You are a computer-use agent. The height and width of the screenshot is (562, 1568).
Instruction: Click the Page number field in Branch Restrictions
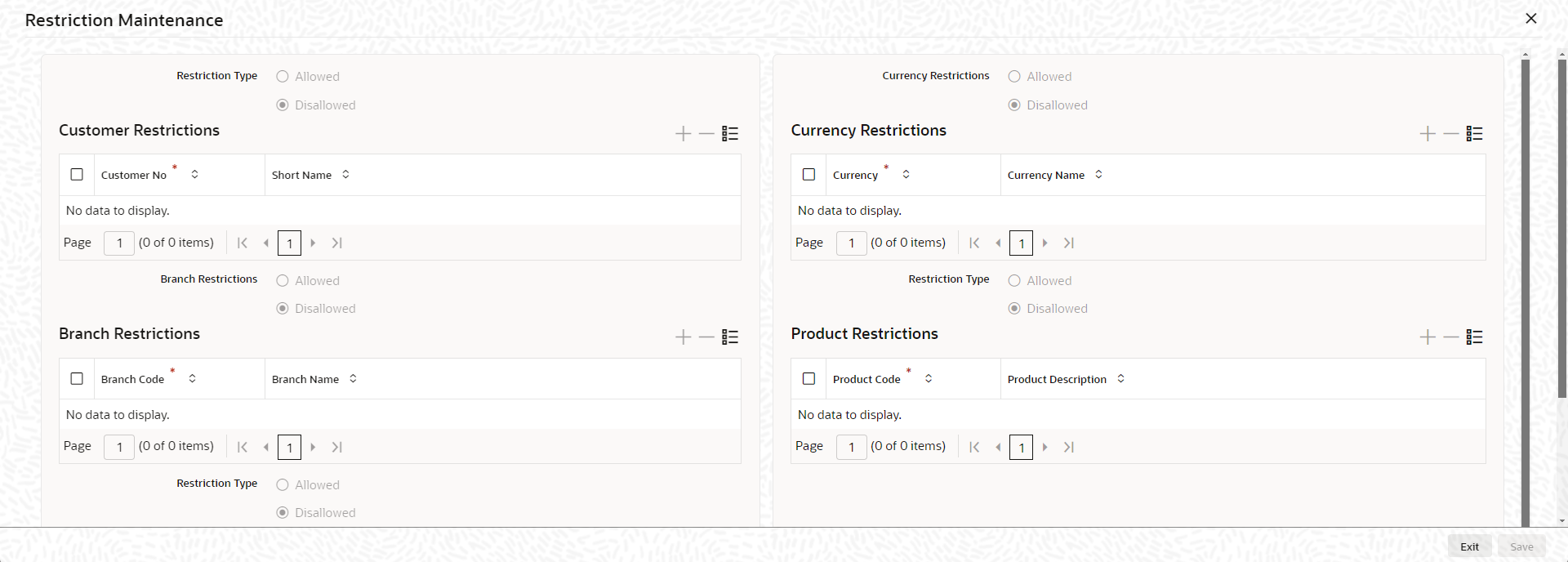click(119, 447)
